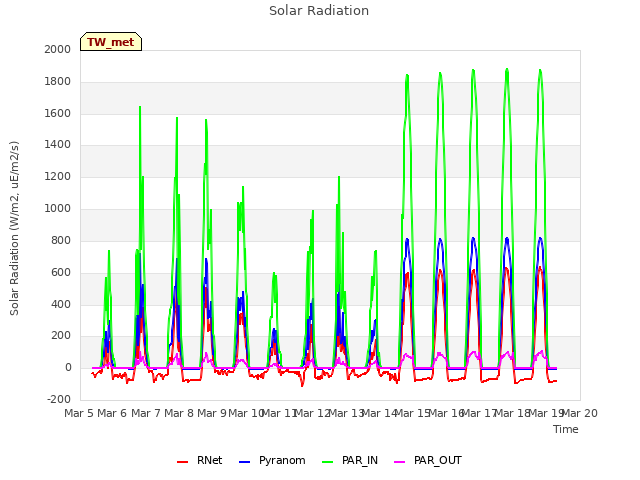
Task: Click the Mar 5 x-axis label
Action: (79, 413)
